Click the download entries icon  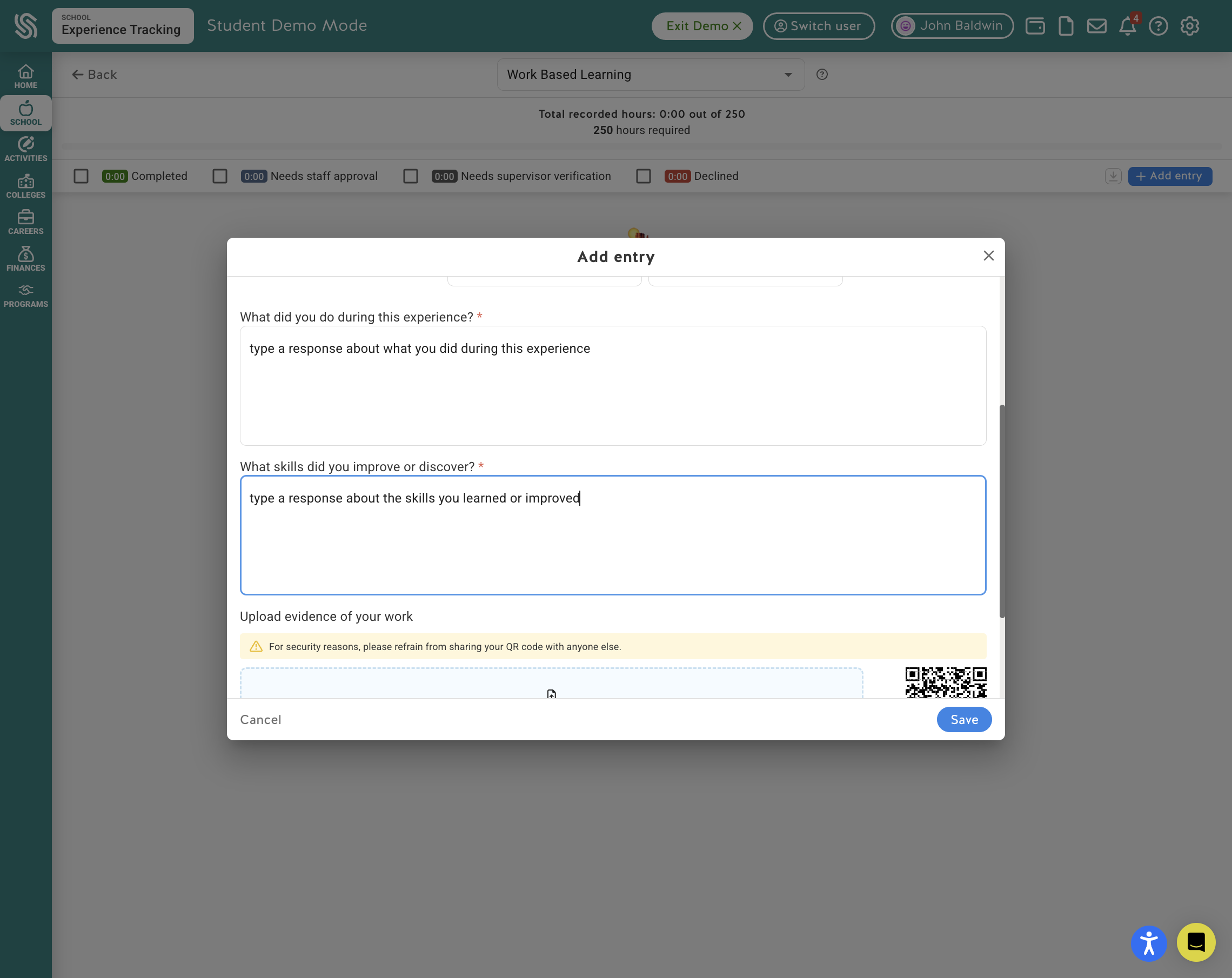1113,176
